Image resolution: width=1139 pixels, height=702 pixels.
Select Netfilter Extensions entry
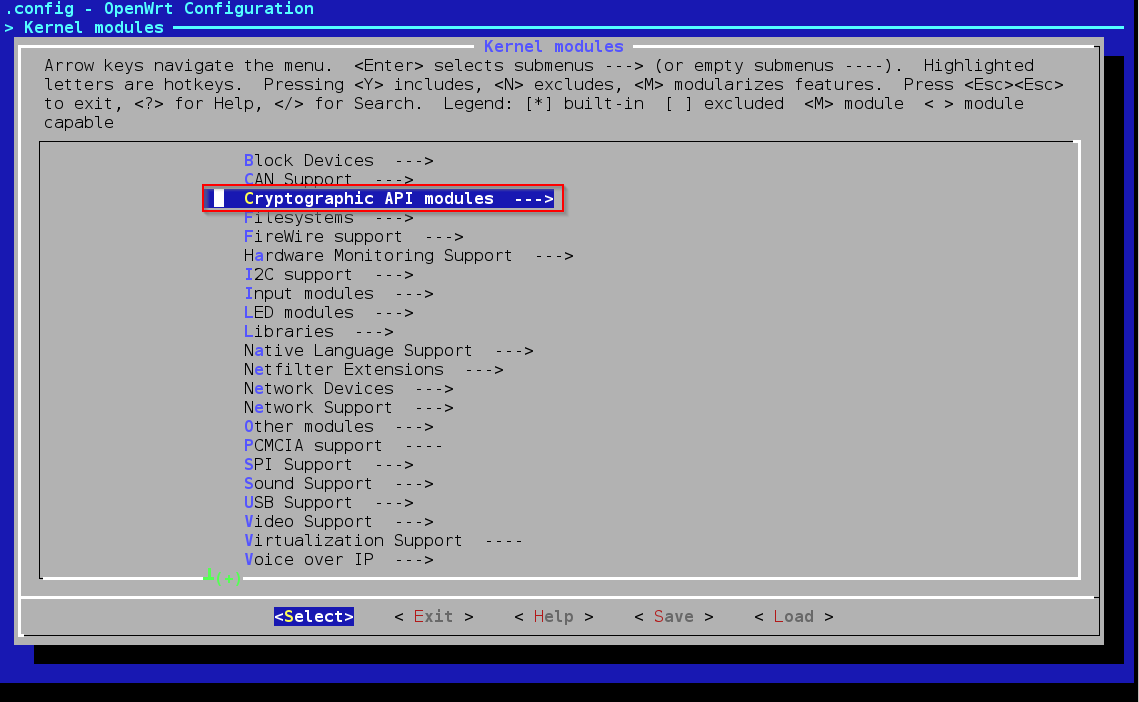pyautogui.click(x=373, y=370)
